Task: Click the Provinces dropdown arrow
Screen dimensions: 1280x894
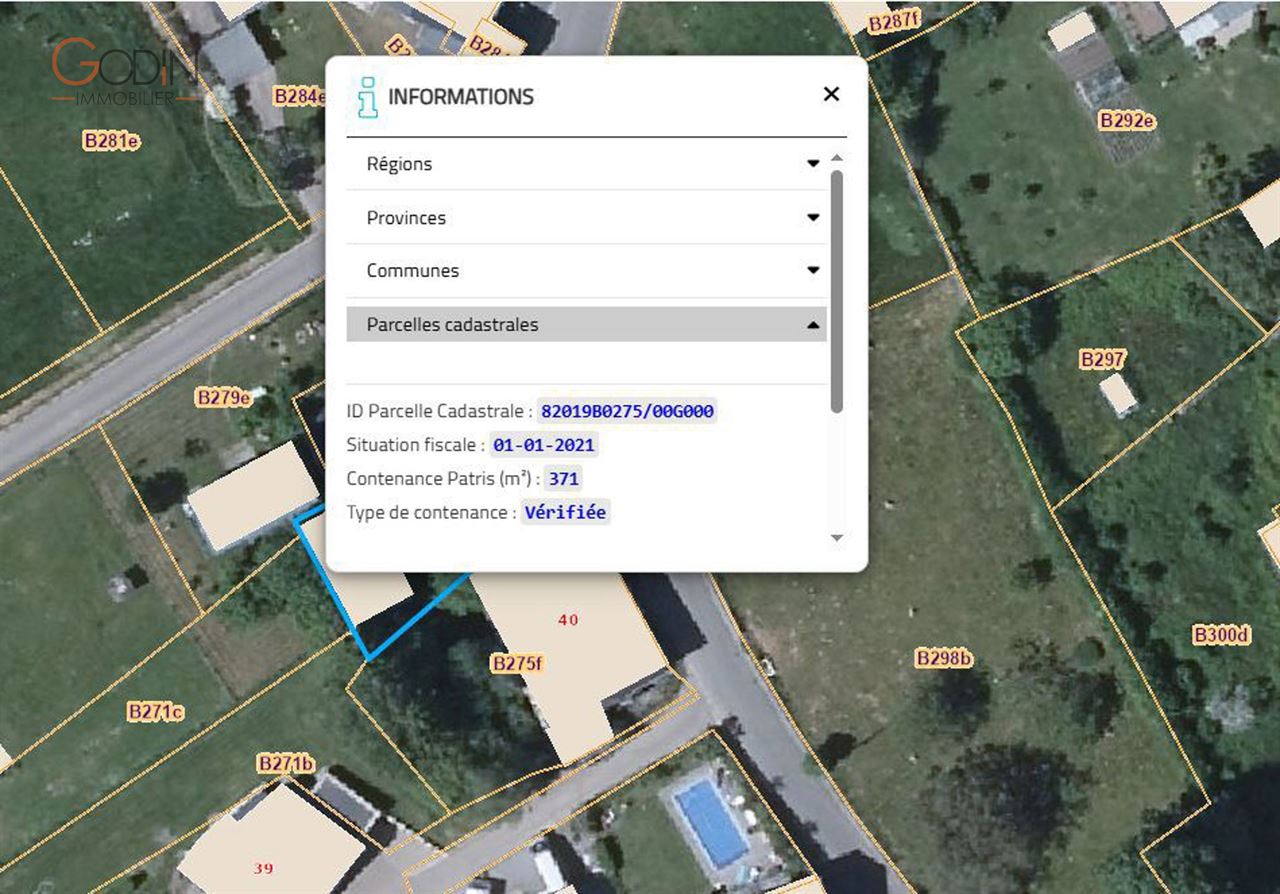Action: point(813,217)
